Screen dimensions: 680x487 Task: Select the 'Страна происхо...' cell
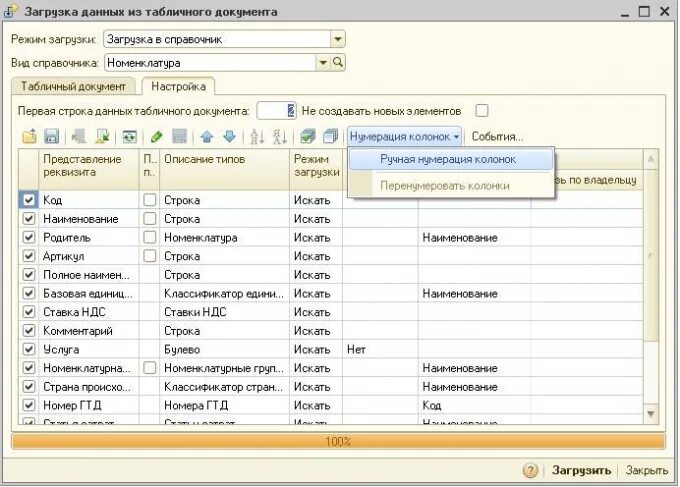[x=89, y=386]
